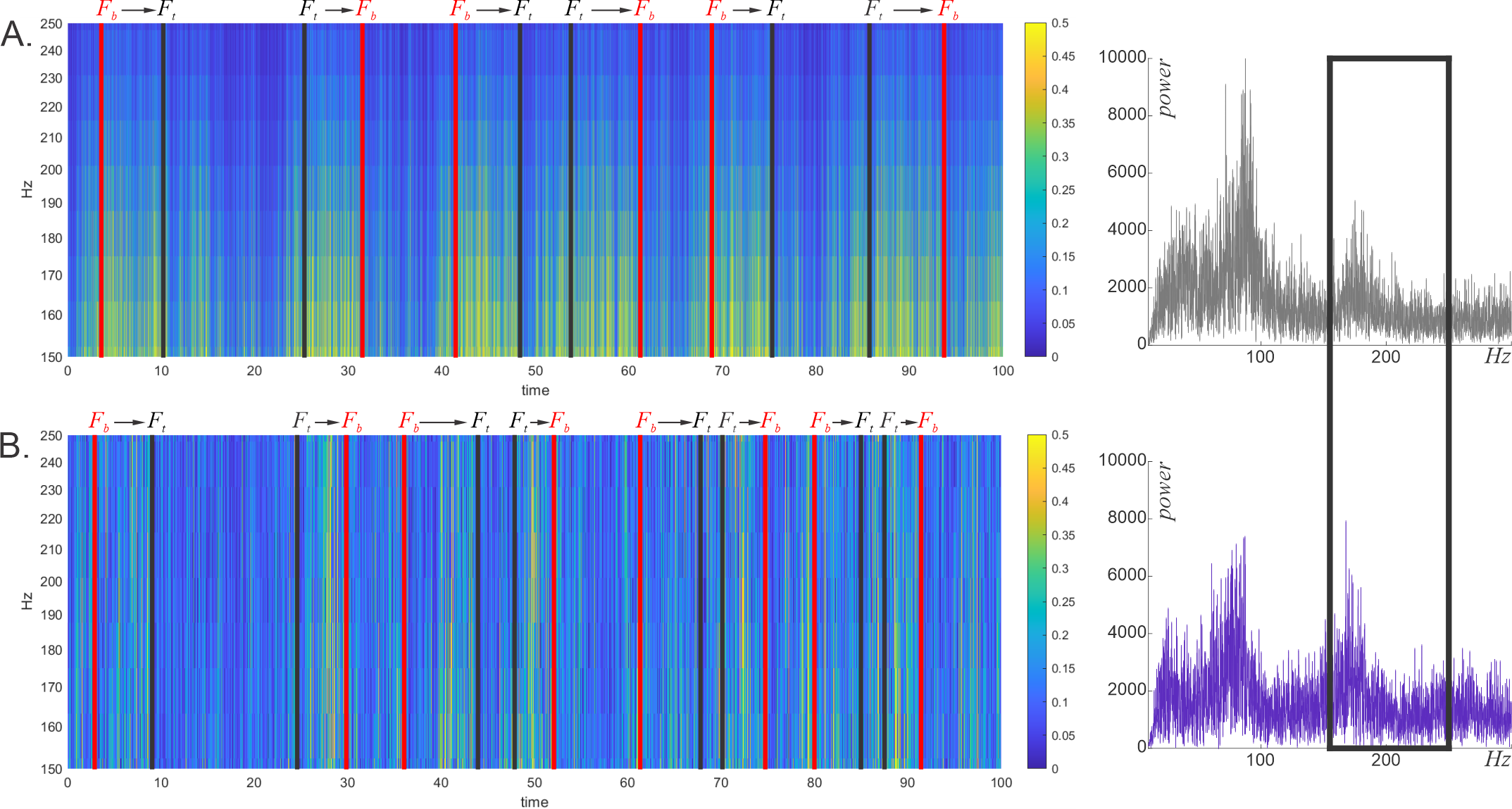Click the 50 tick on panel A time axis
Viewport: 1512px width, 809px height.
pos(535,371)
